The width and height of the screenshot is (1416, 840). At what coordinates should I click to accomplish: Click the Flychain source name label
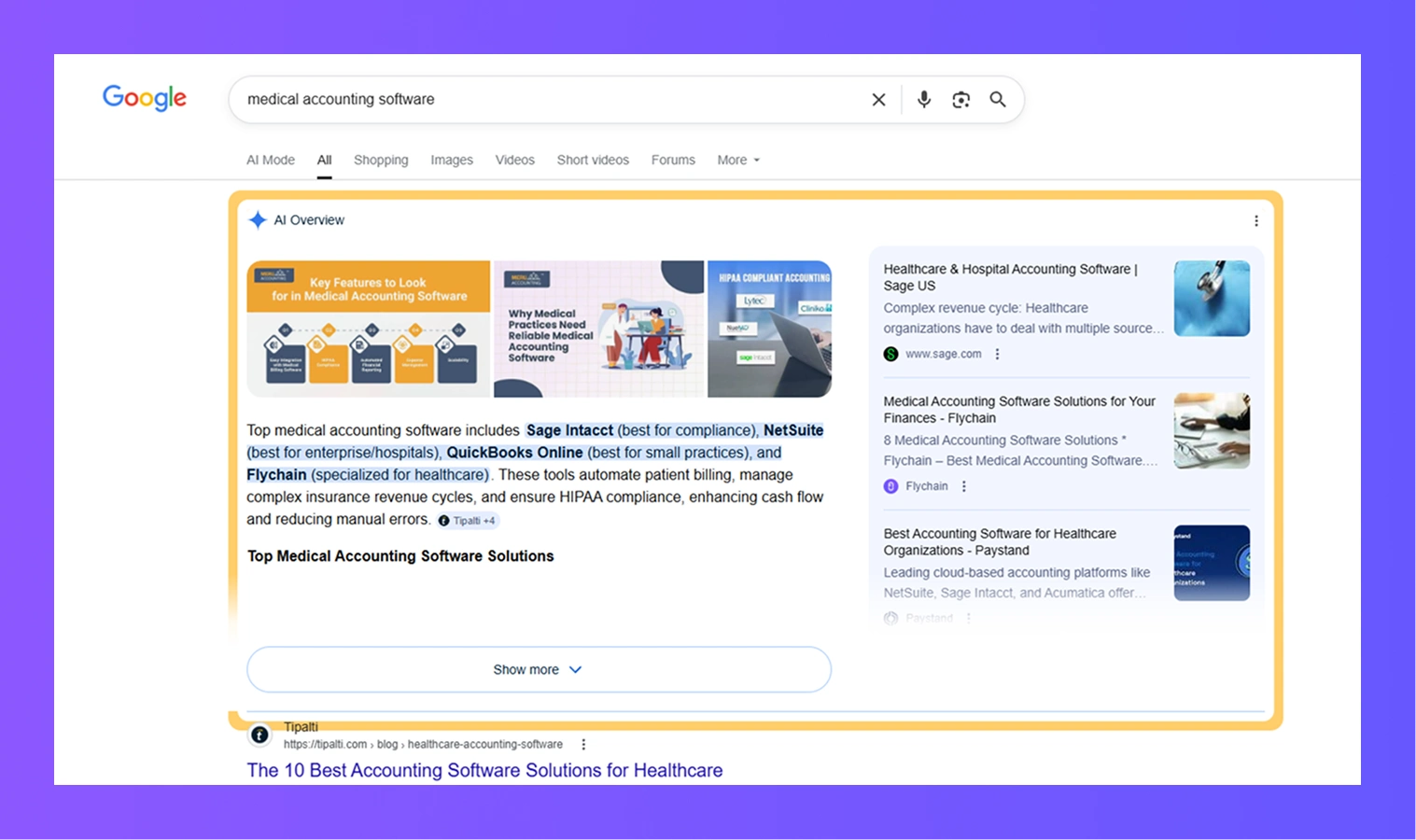click(927, 486)
